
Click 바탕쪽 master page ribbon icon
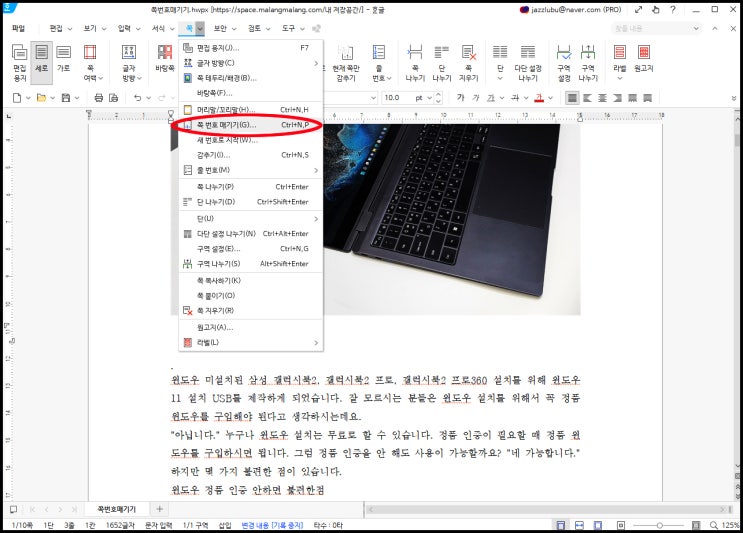[x=165, y=59]
